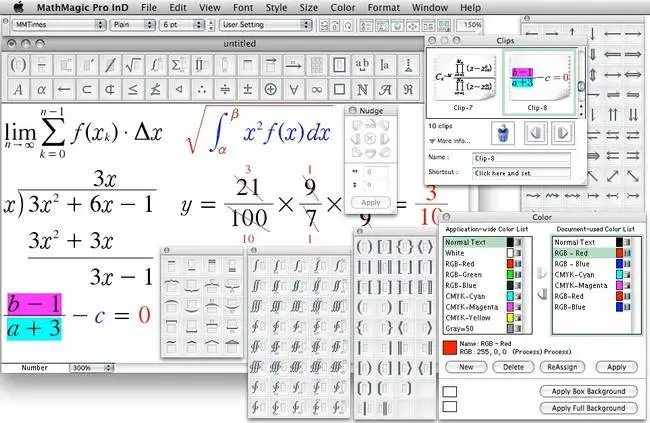Click the Delete button in Color panel
650x423 pixels.
pyautogui.click(x=513, y=367)
